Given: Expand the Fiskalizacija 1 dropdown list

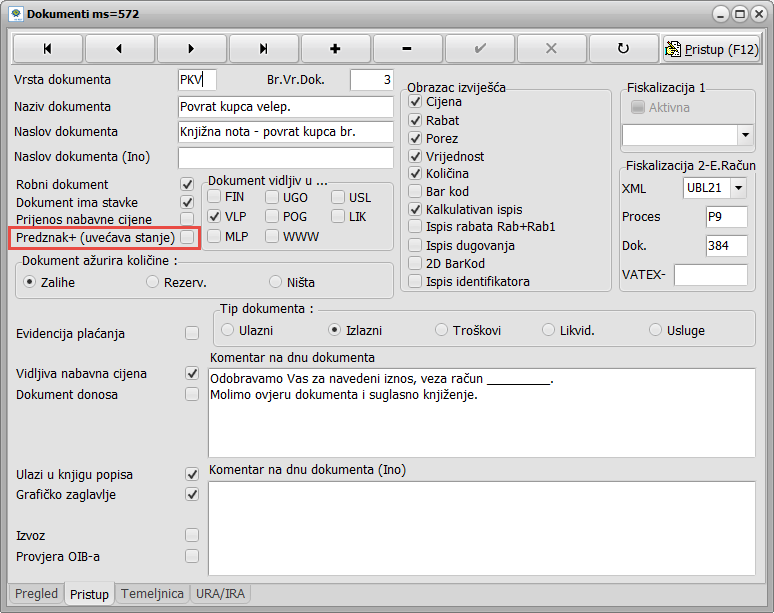Looking at the screenshot, I should [x=745, y=134].
